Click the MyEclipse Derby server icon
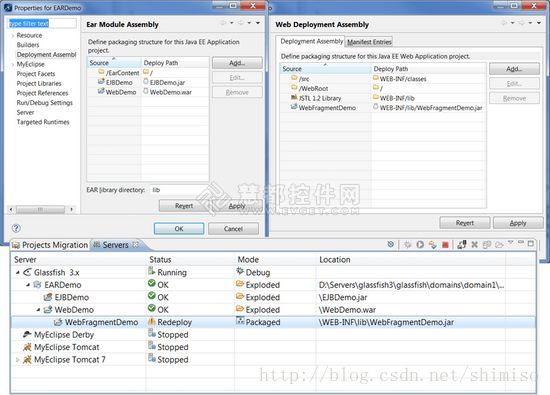The height and width of the screenshot is (395, 550). pyautogui.click(x=27, y=334)
